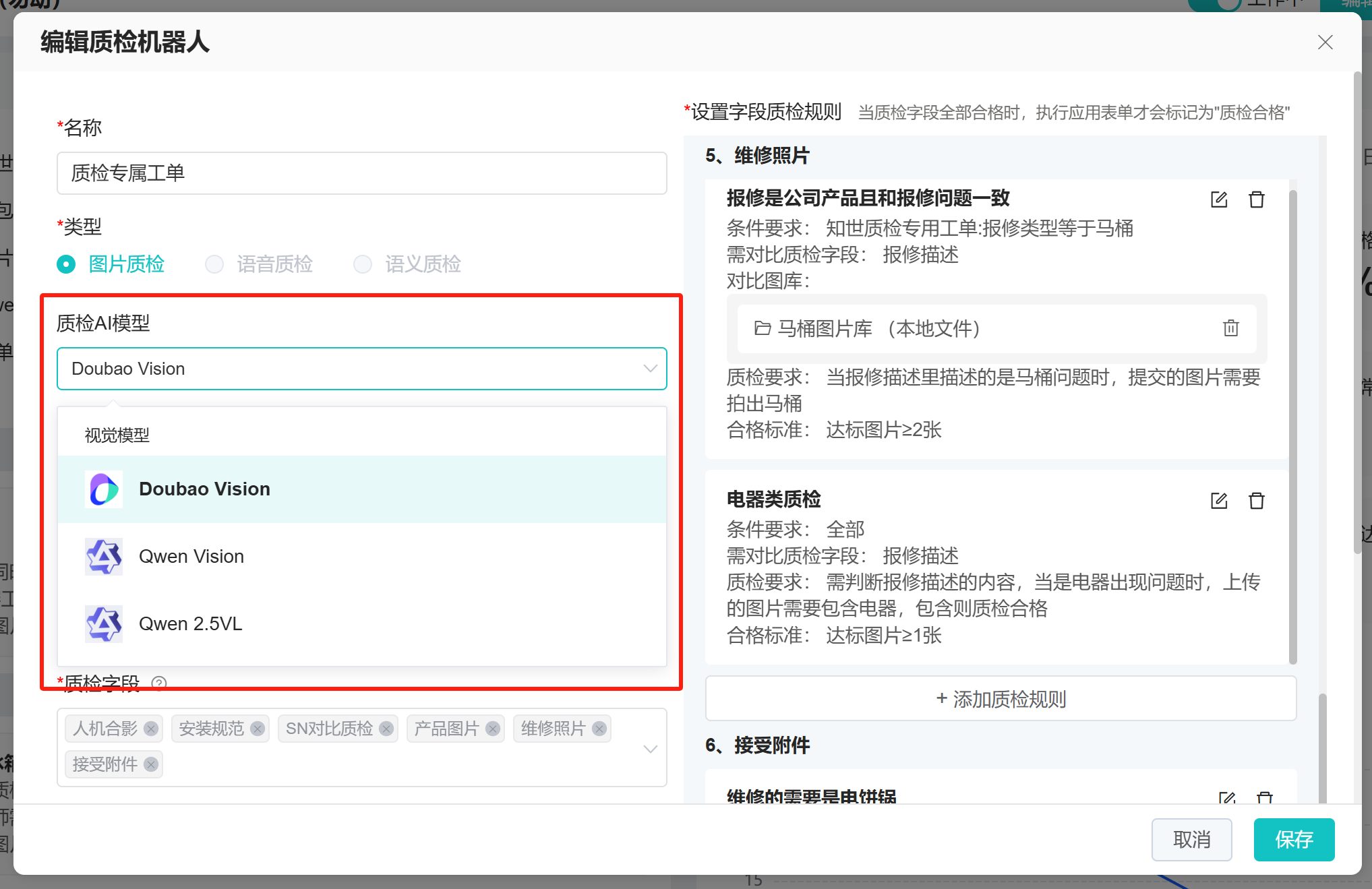Open the 质检字段 help tooltip icon
Screen dimensions: 1372x889
(159, 683)
